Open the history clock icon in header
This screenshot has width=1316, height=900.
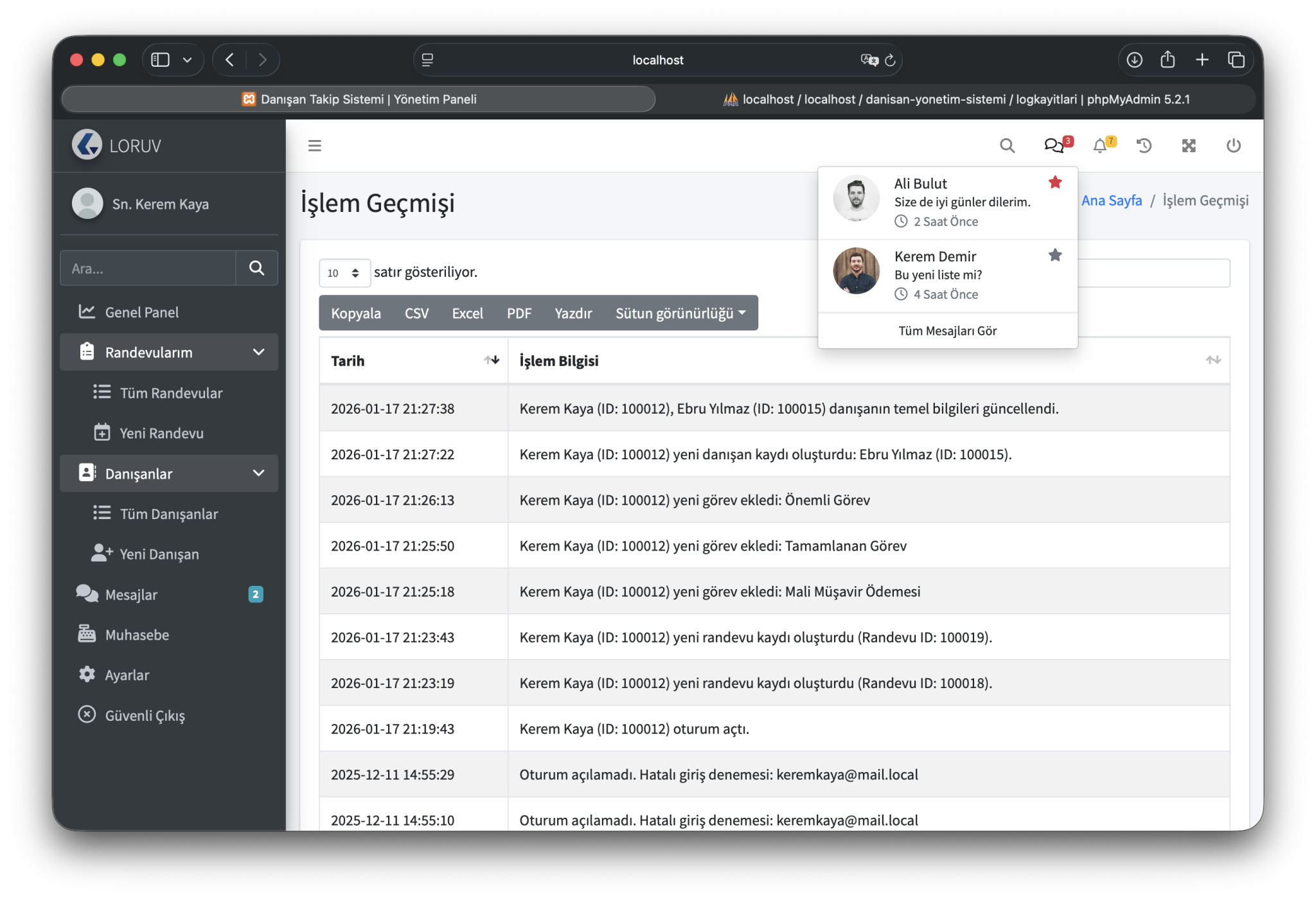[1144, 146]
